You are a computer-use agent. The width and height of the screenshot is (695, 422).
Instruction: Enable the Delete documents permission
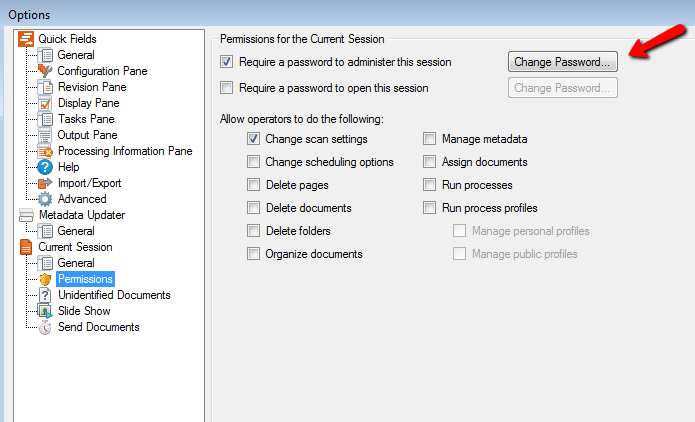pyautogui.click(x=254, y=207)
